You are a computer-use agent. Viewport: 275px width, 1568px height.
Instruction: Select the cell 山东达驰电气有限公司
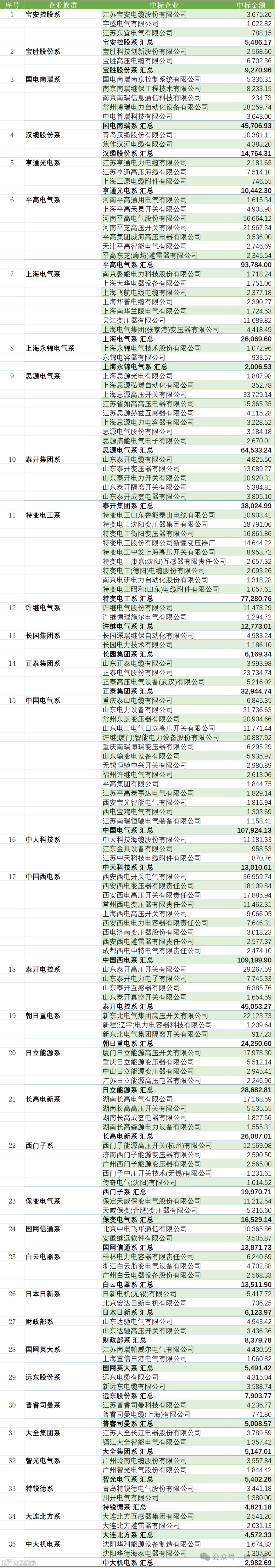138,1321
